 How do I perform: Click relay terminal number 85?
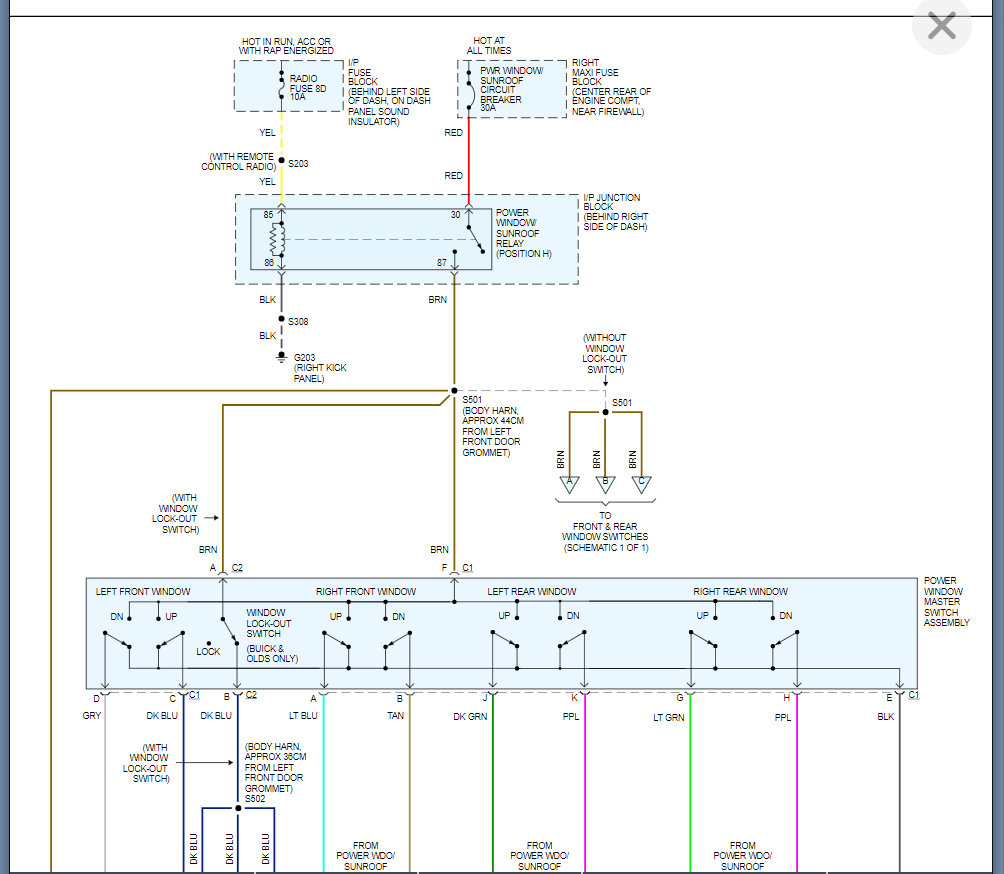pyautogui.click(x=268, y=214)
